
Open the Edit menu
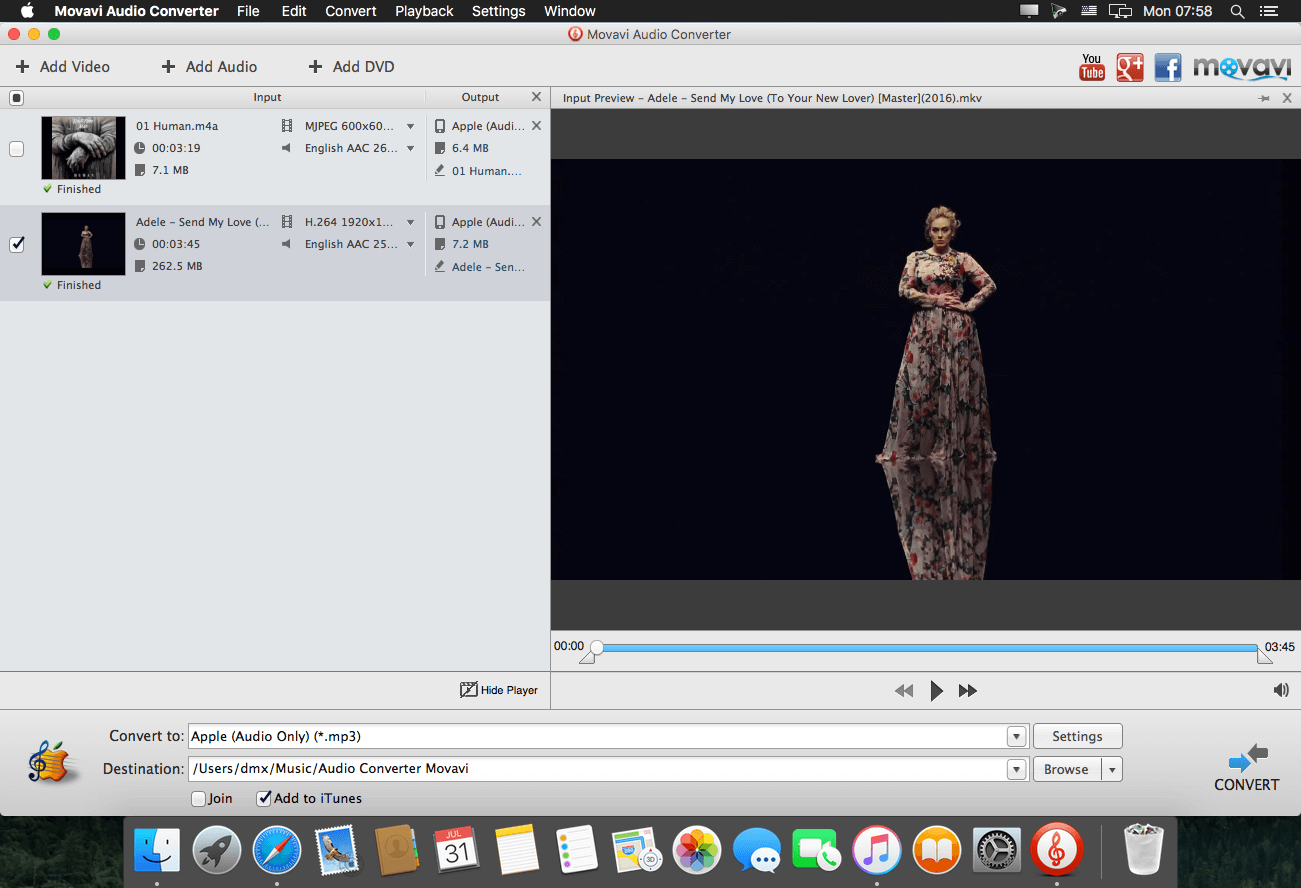(x=294, y=11)
